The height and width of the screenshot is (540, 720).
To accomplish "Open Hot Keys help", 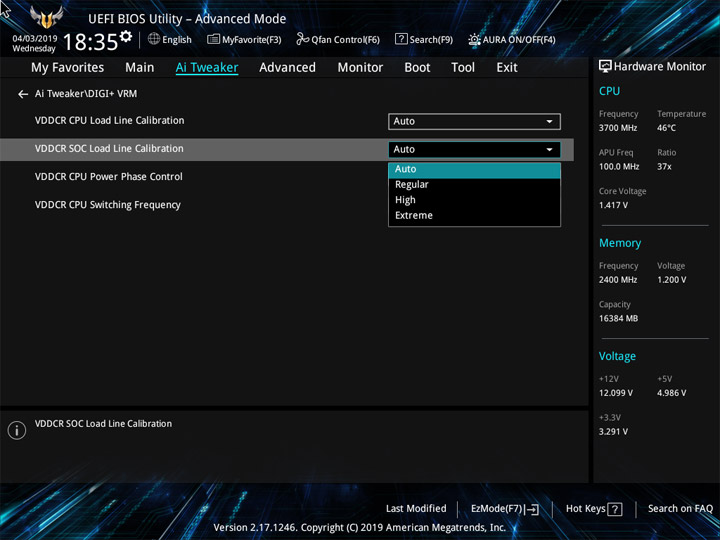I will coord(594,509).
